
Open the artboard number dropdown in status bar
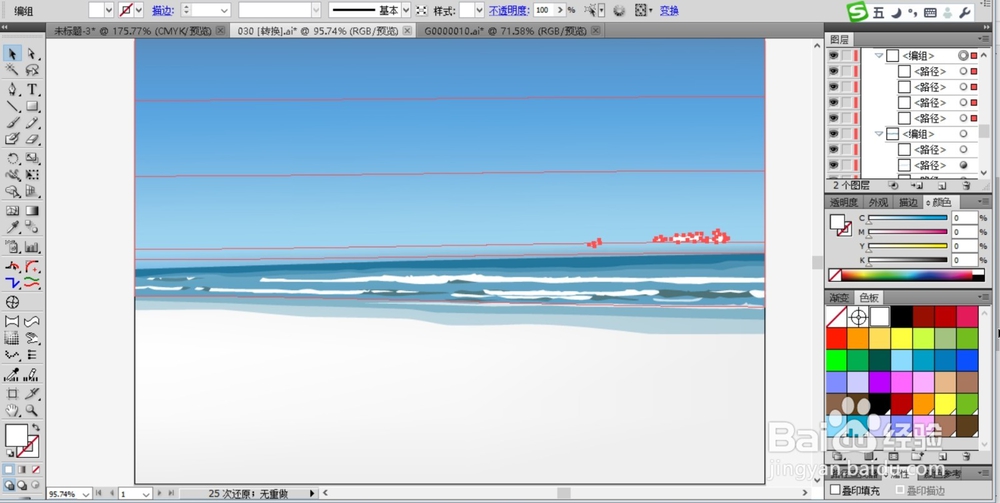pyautogui.click(x=146, y=493)
